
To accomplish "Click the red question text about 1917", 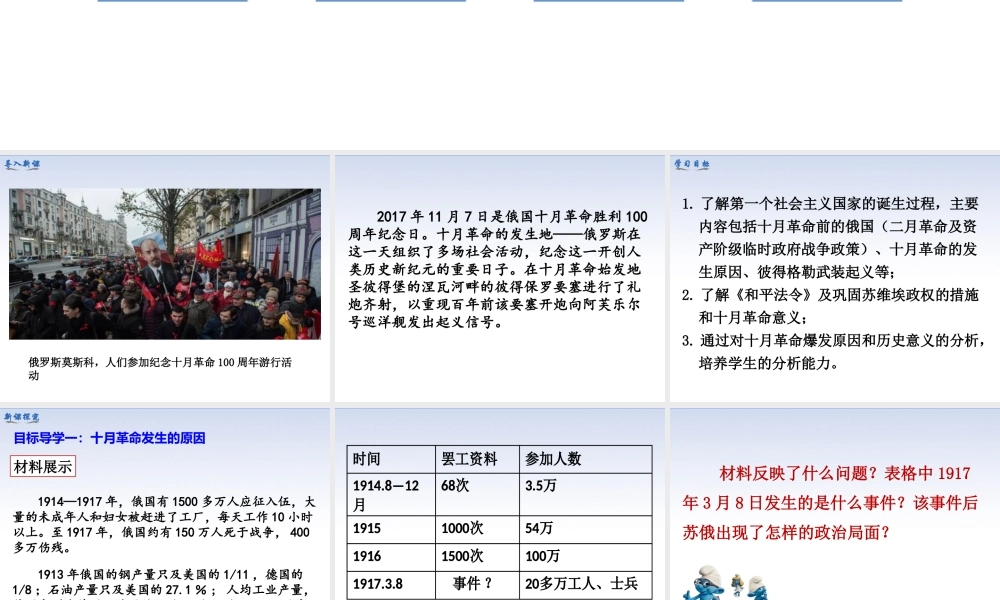I will (833, 498).
